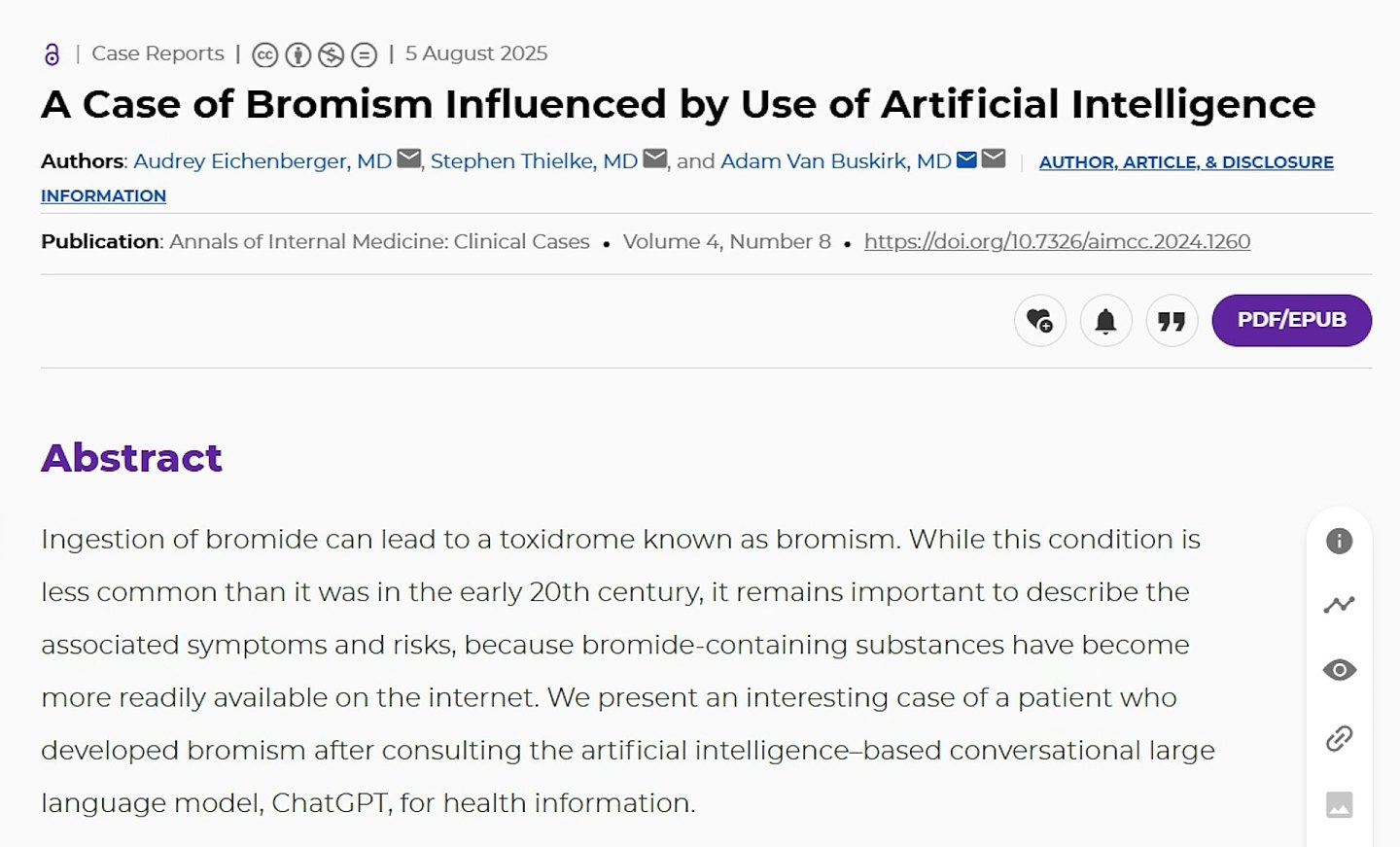Click the Creative Commons CC license icon
1400x847 pixels.
point(265,55)
